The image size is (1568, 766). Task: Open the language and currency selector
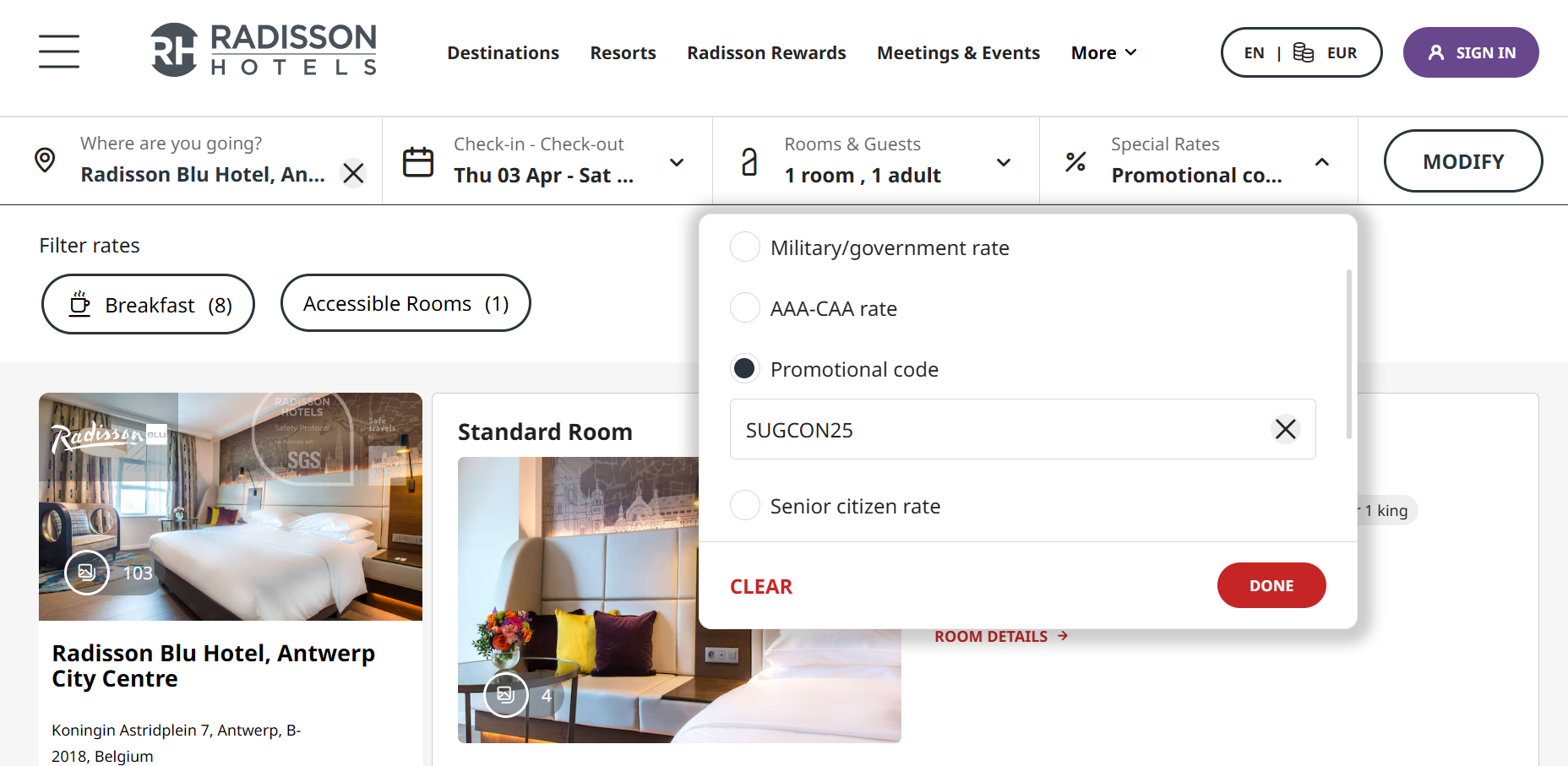click(x=1301, y=52)
